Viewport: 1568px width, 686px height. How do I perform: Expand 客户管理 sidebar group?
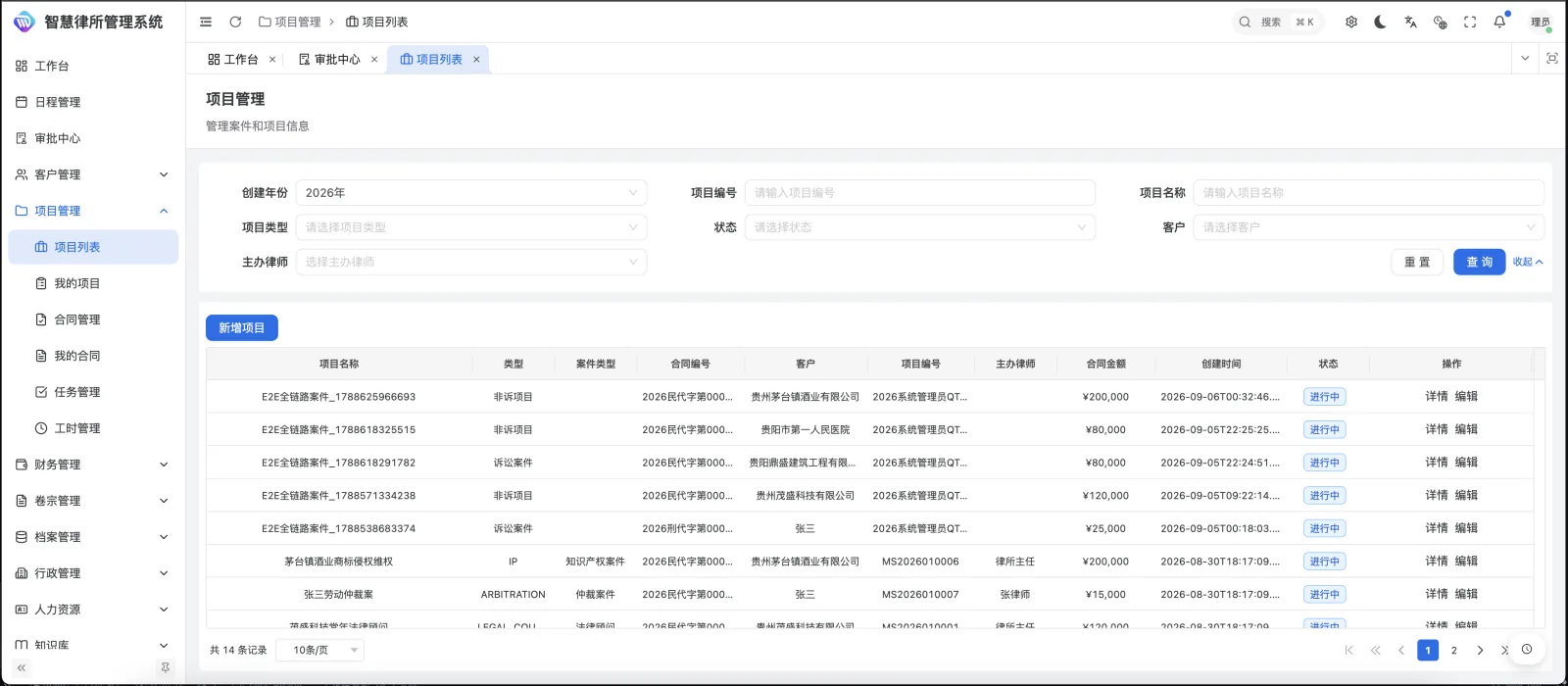(x=93, y=174)
